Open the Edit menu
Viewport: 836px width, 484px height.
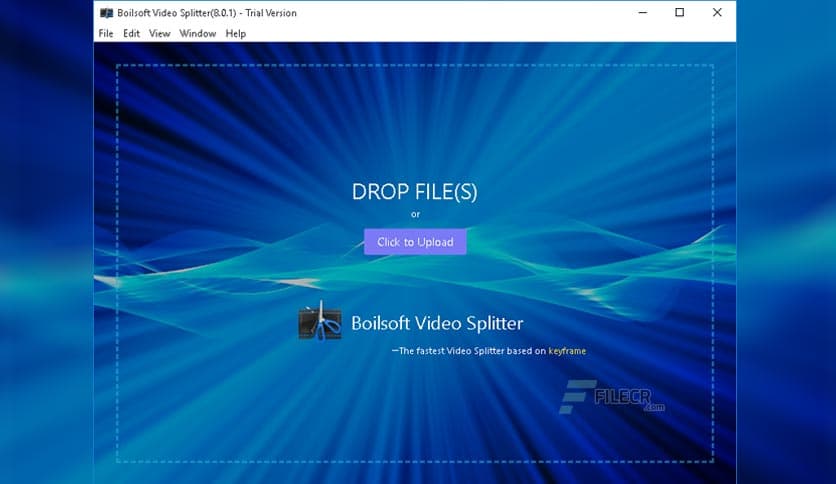pyautogui.click(x=131, y=34)
